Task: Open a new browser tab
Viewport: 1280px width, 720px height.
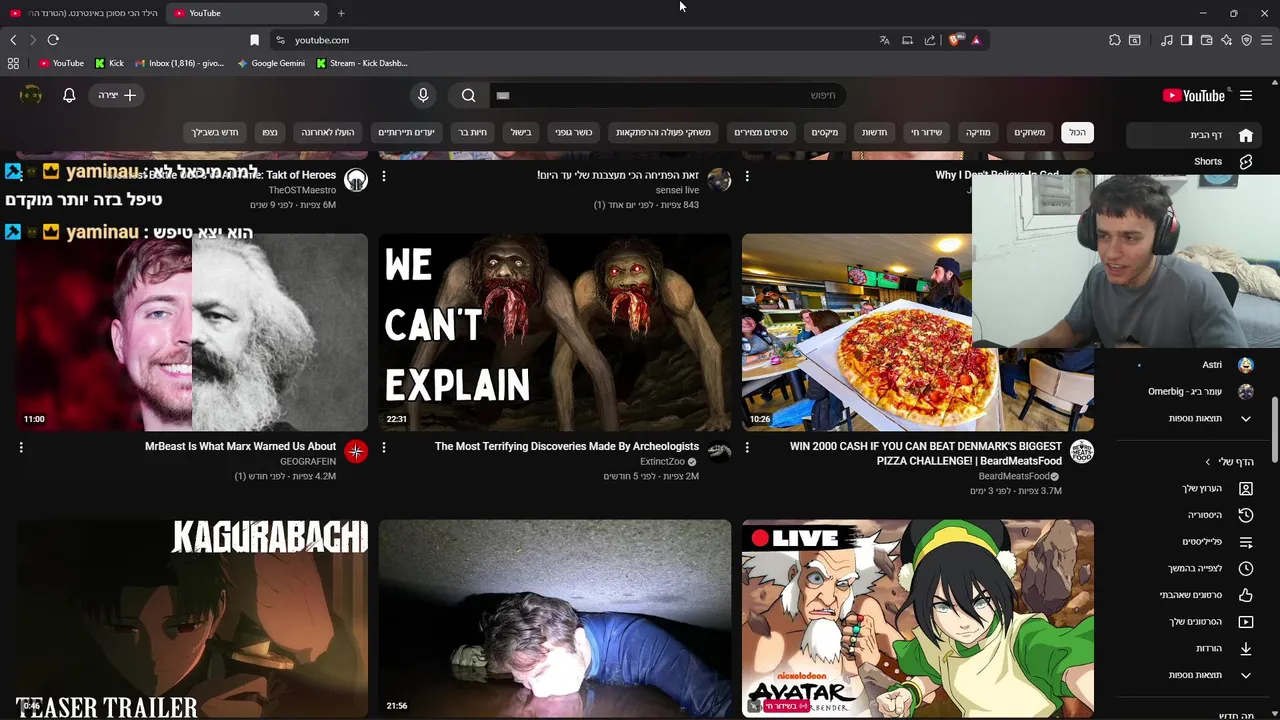Action: coord(341,13)
